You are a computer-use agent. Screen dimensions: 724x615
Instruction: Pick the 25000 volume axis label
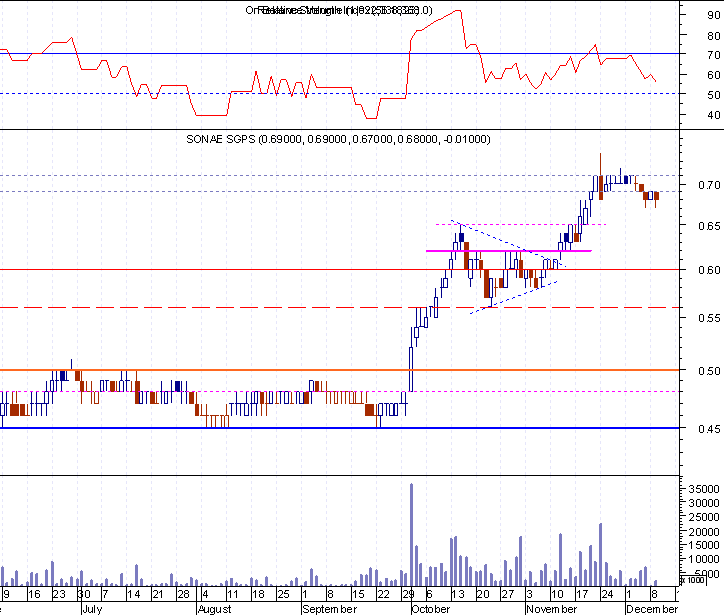point(704,517)
